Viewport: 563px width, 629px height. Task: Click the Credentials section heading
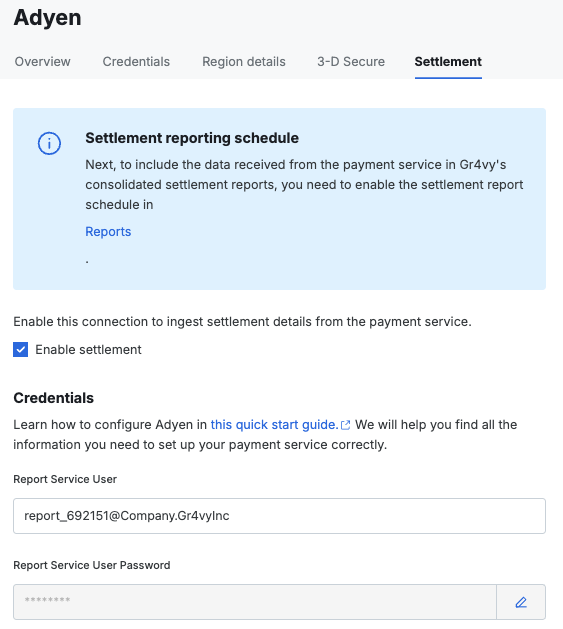coord(53,398)
